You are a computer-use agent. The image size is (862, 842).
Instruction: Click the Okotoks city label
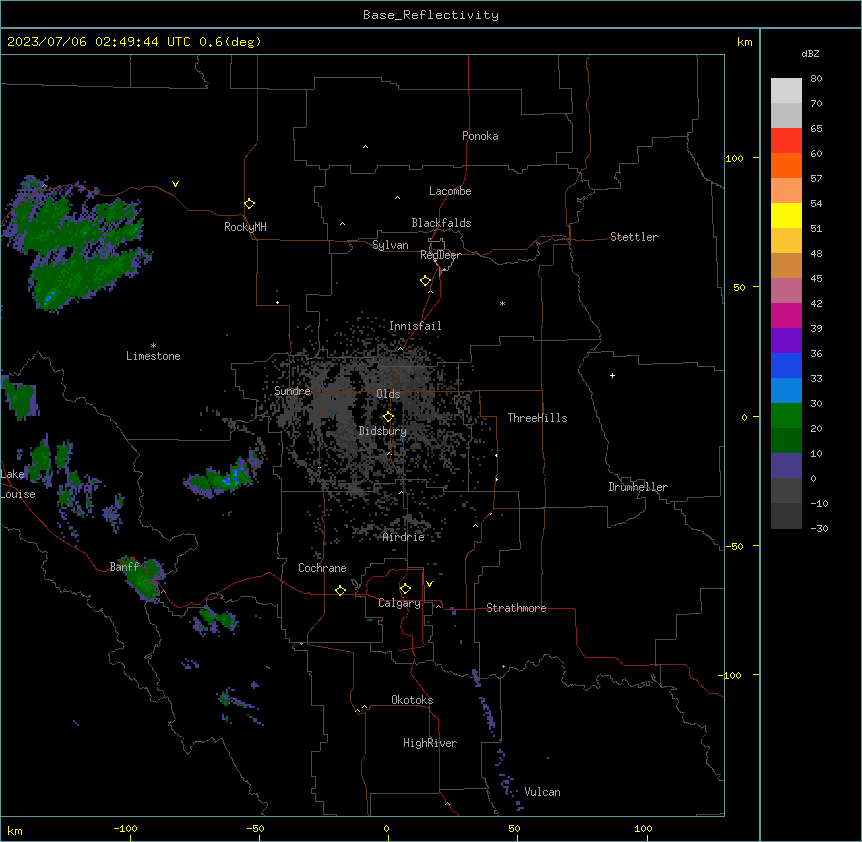[412, 700]
